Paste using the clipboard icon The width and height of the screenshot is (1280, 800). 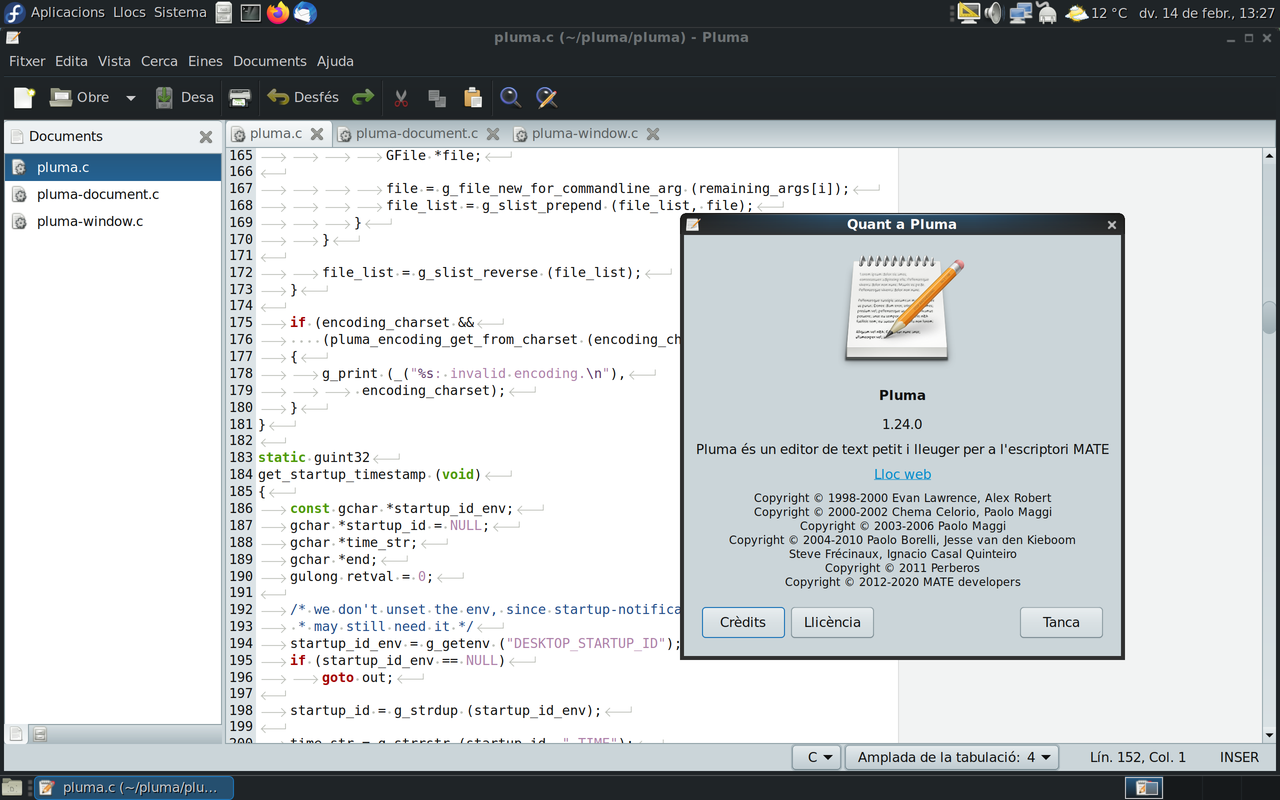point(473,97)
